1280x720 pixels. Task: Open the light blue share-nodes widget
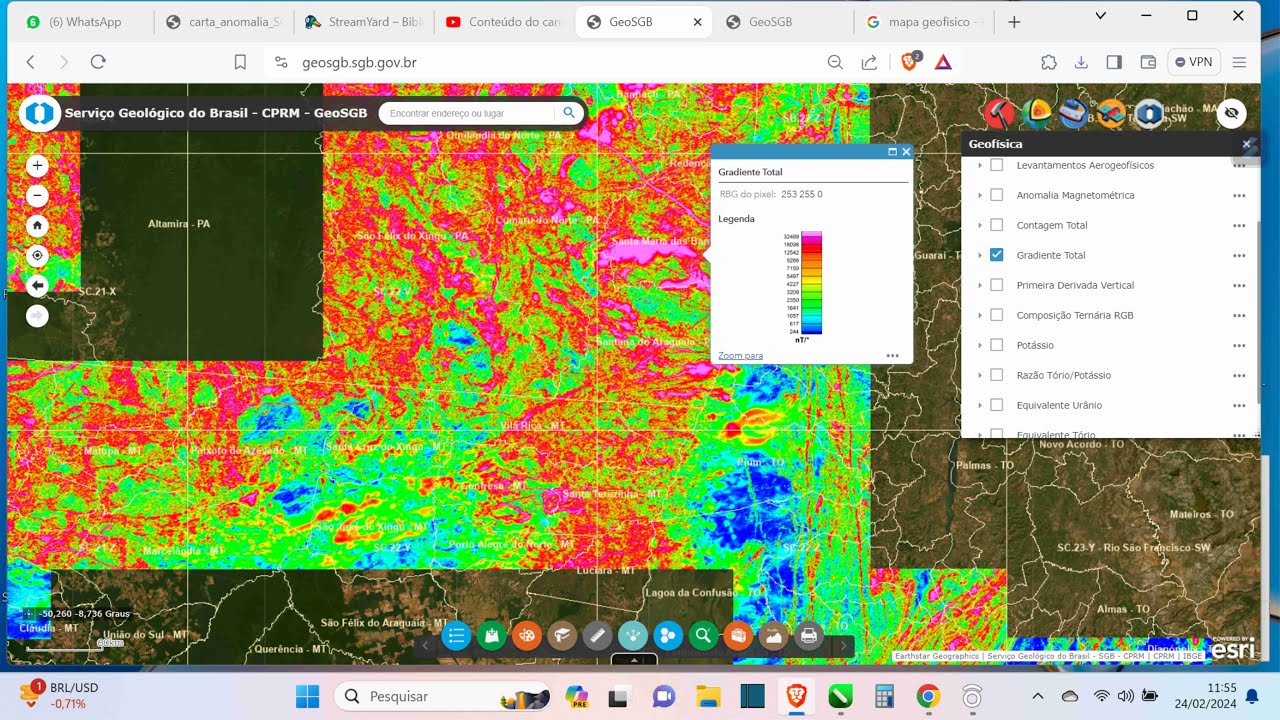pyautogui.click(x=633, y=635)
